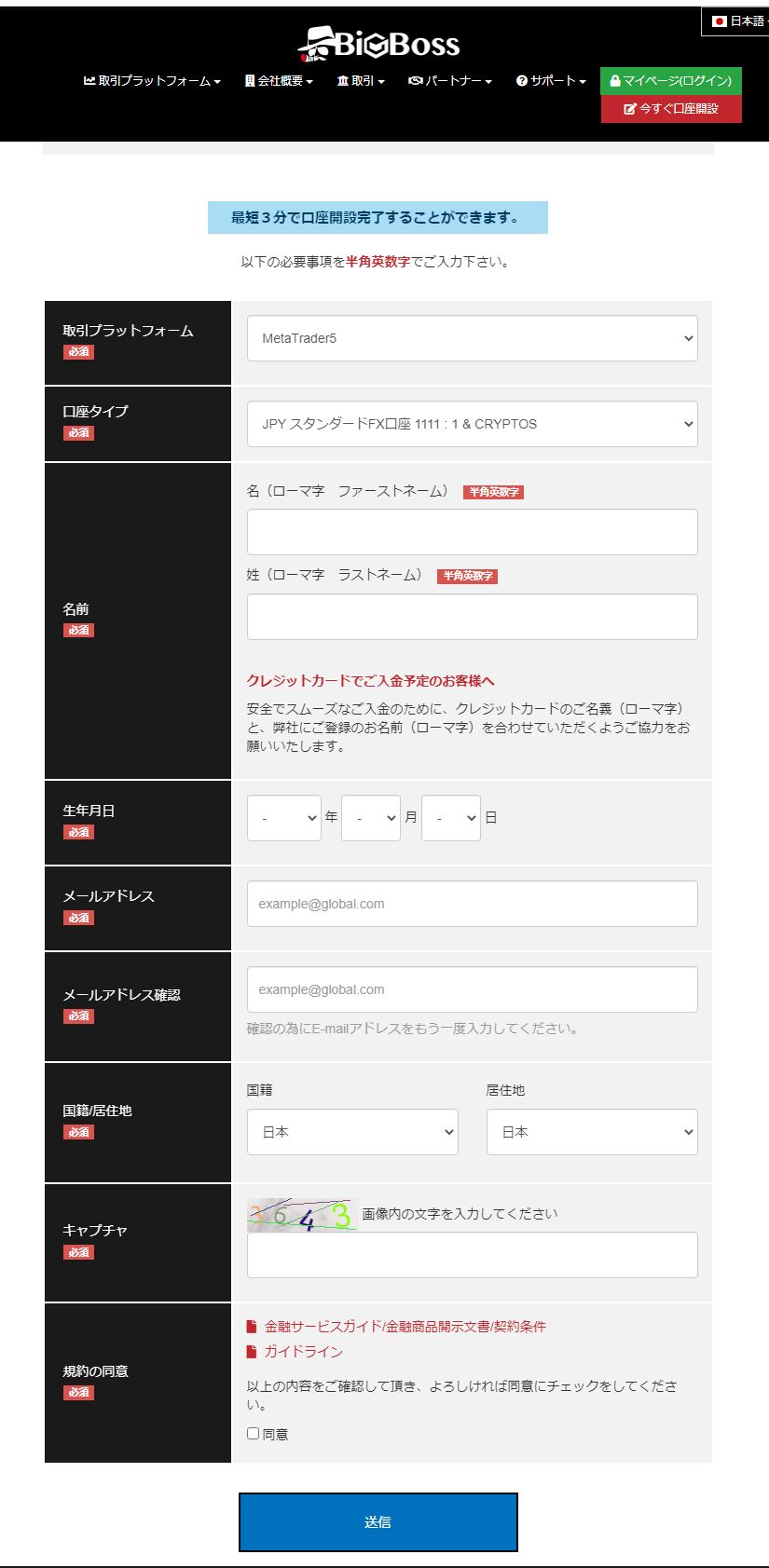
Task: Focus the メールアドレス確認 input field
Action: tap(473, 989)
